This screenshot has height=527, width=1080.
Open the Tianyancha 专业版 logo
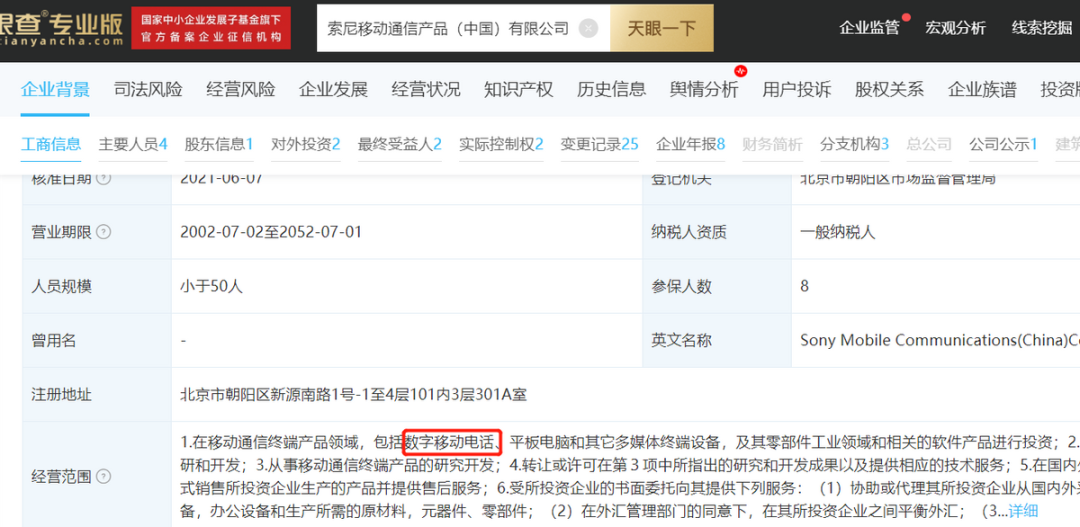click(x=61, y=29)
